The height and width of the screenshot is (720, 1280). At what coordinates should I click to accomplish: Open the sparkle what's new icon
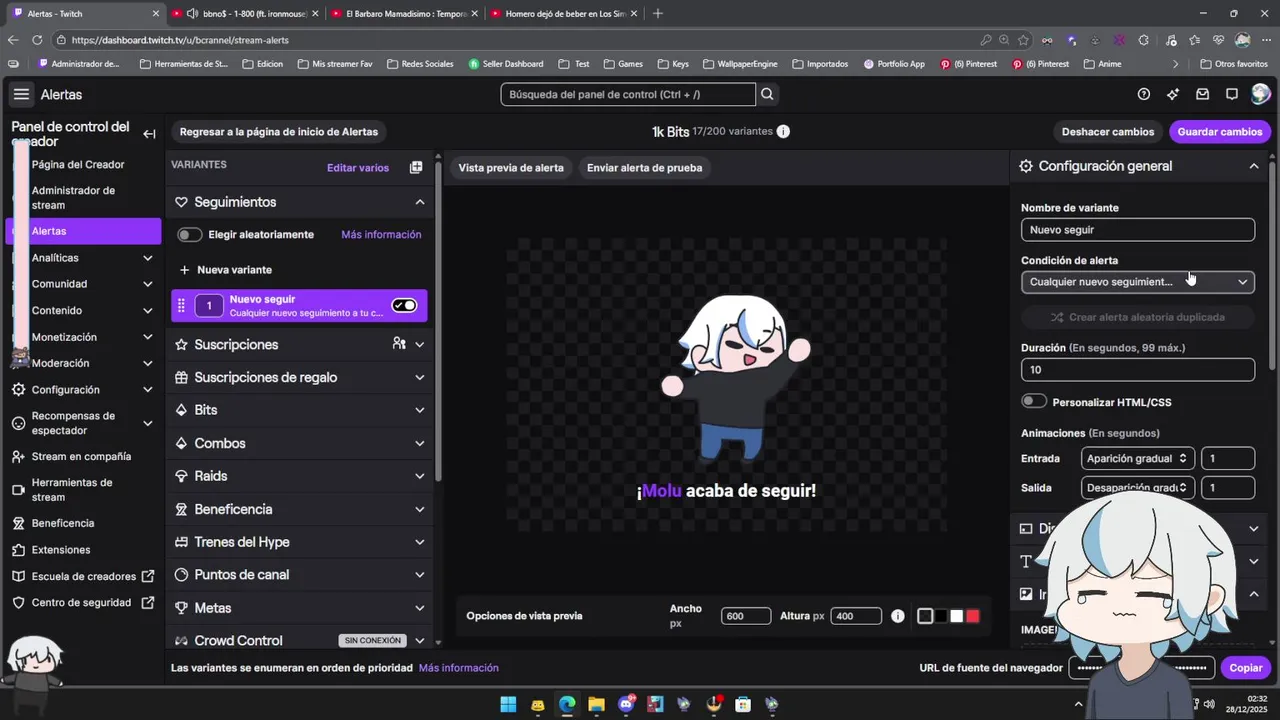(x=1173, y=94)
